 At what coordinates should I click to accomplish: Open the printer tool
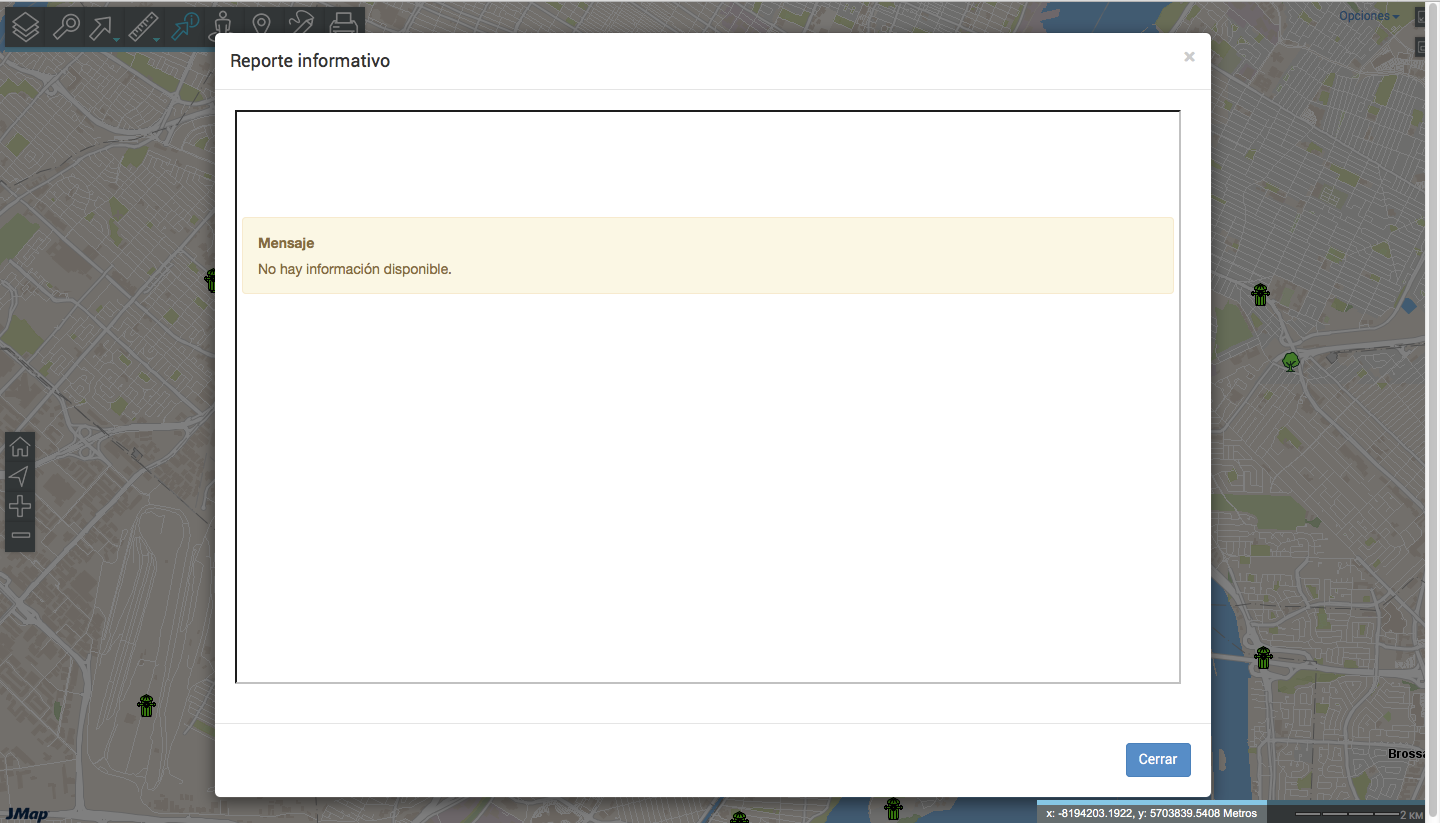(x=344, y=26)
